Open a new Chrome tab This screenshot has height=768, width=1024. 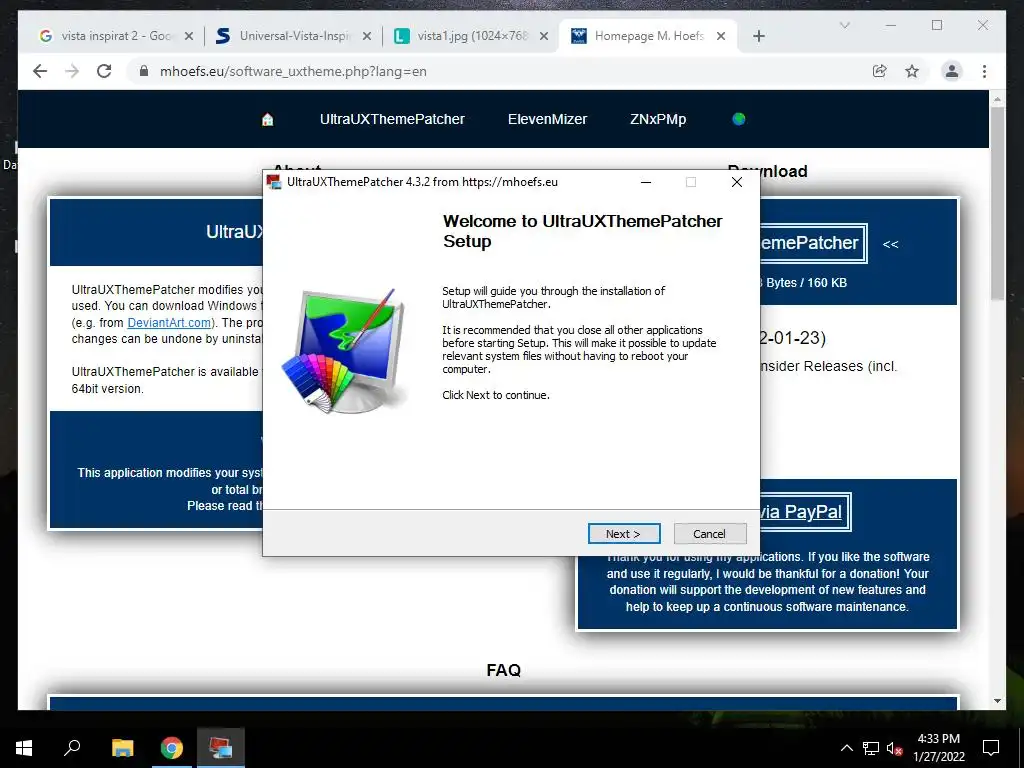pyautogui.click(x=758, y=37)
